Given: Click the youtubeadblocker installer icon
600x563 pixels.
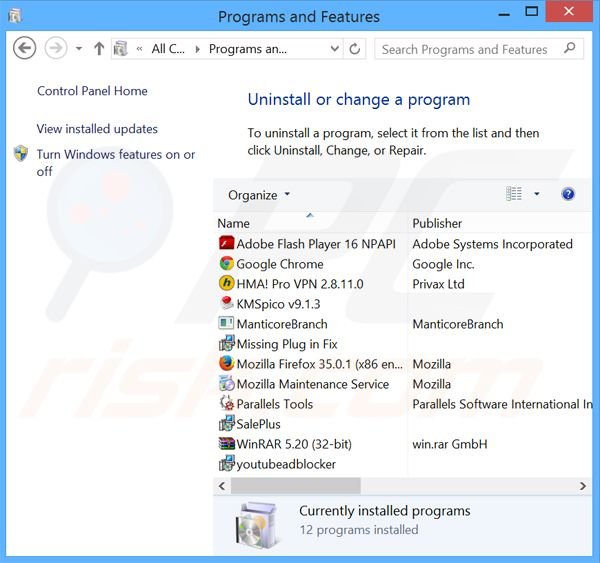Looking at the screenshot, I should point(226,463).
